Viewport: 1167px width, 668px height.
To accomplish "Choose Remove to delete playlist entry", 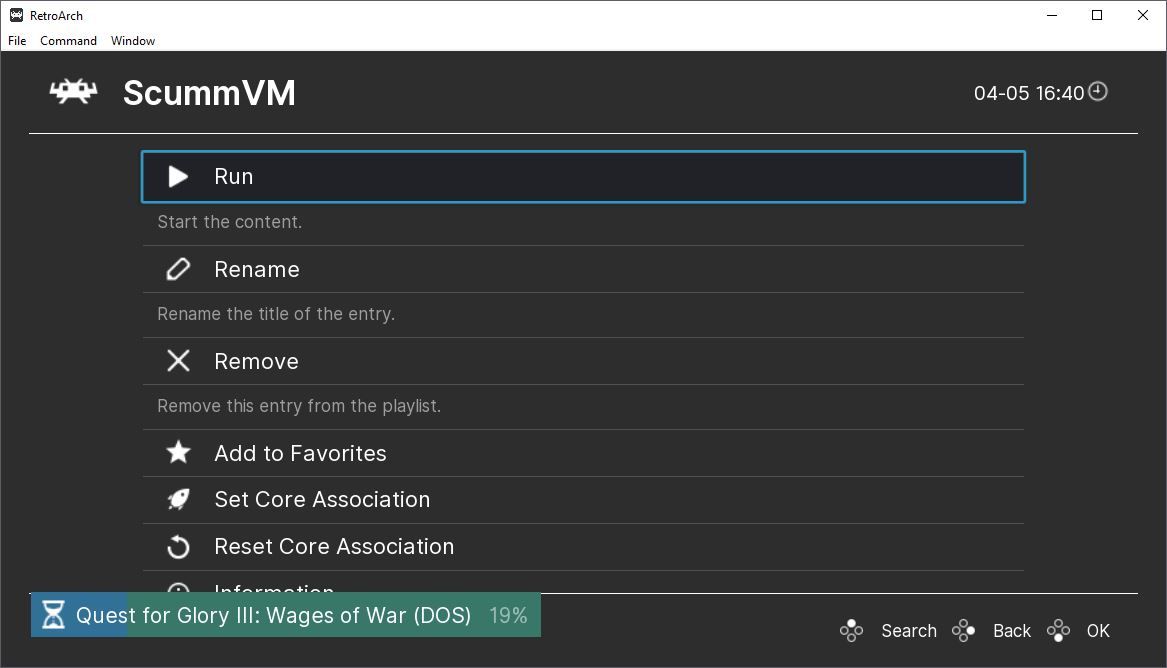I will 256,361.
